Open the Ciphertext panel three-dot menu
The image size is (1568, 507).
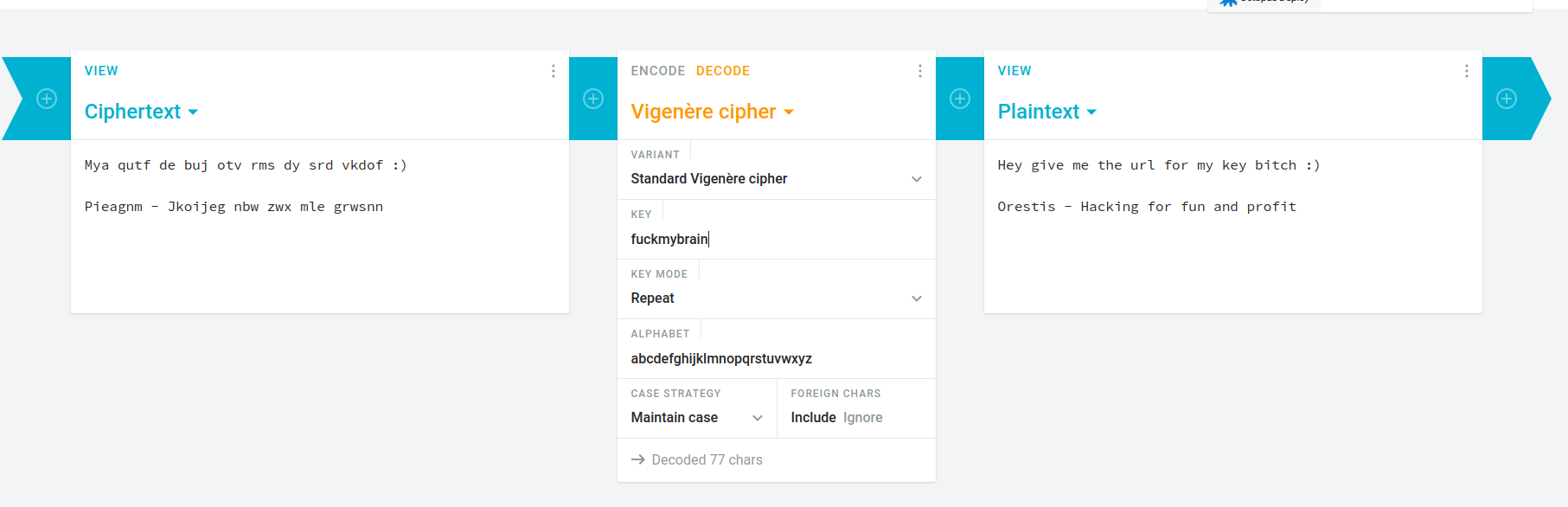pos(554,71)
